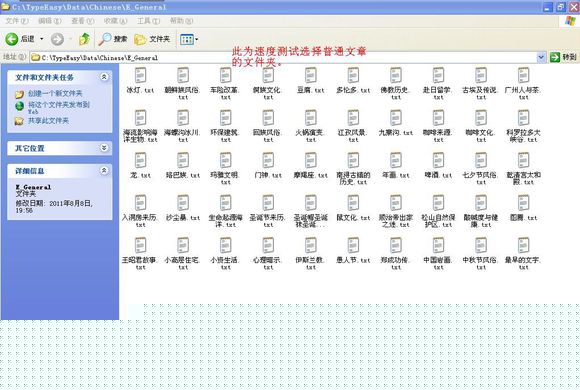This screenshot has height=390, width=580.
Task: Select the 广州人与茶.txt file
Action: pos(523,84)
